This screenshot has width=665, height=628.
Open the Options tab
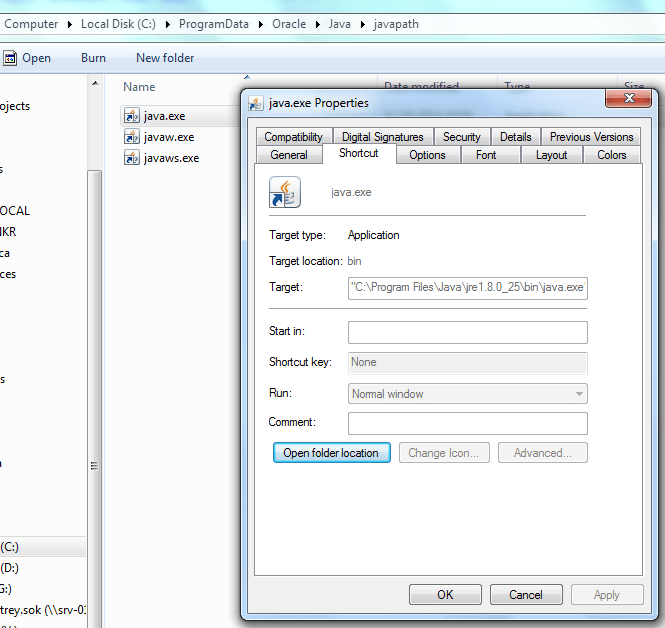tap(427, 155)
